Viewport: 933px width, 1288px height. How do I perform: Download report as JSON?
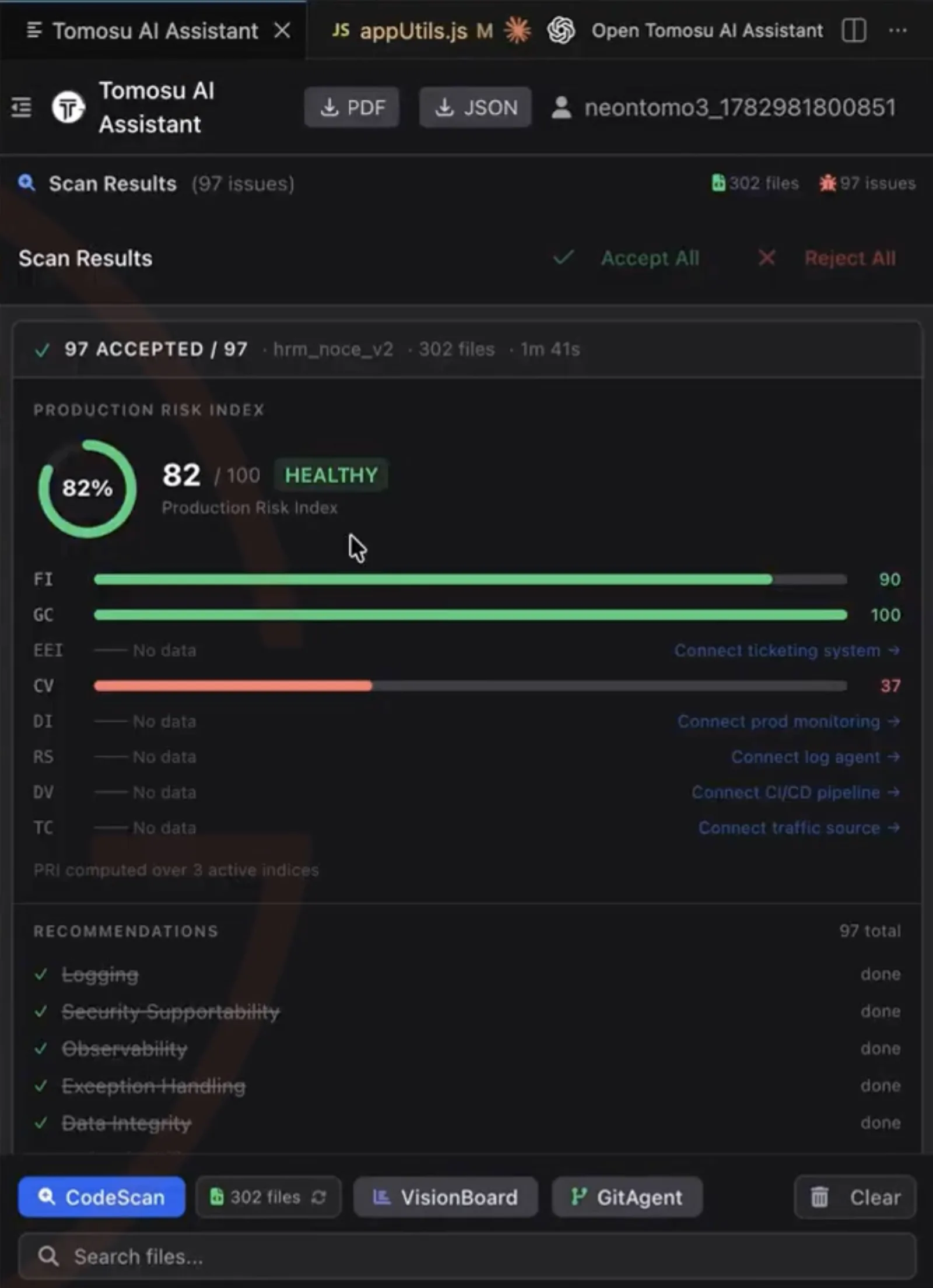pyautogui.click(x=475, y=107)
